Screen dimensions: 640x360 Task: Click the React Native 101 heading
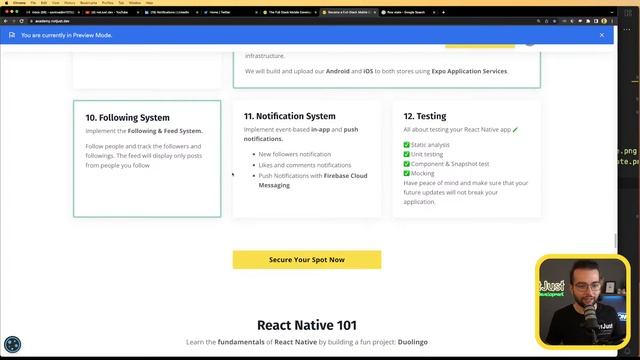click(x=307, y=325)
